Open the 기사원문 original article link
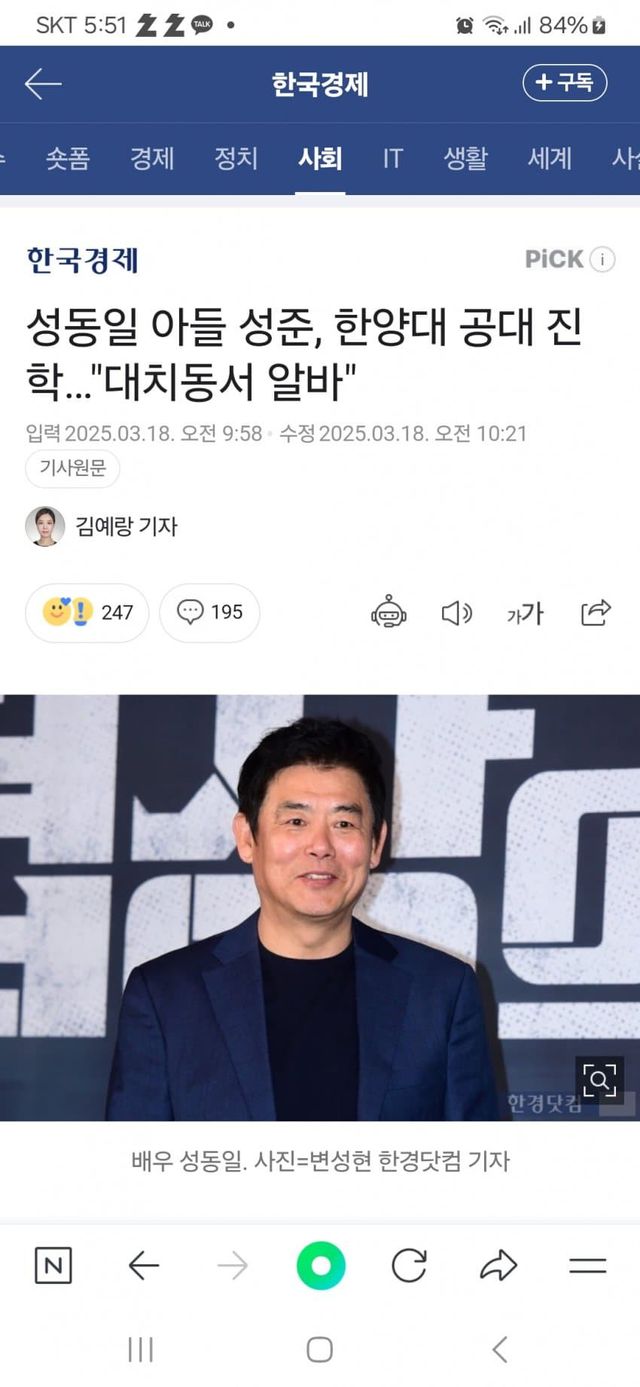640x1387 pixels. coord(72,468)
